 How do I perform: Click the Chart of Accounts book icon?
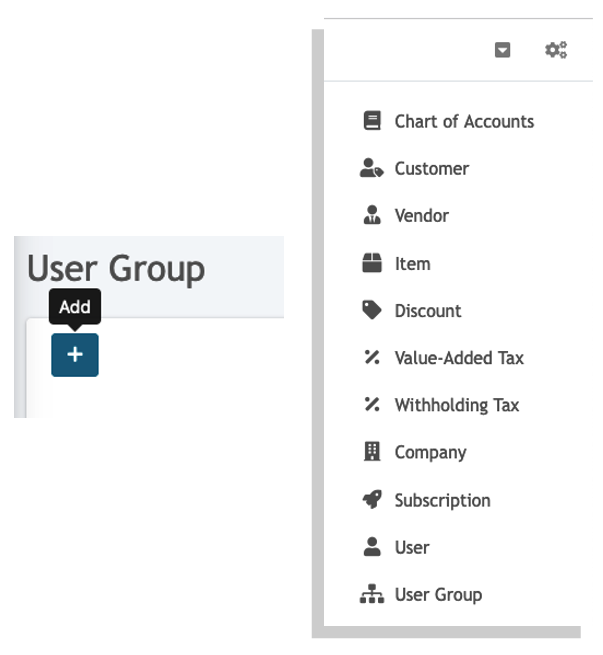(x=372, y=121)
